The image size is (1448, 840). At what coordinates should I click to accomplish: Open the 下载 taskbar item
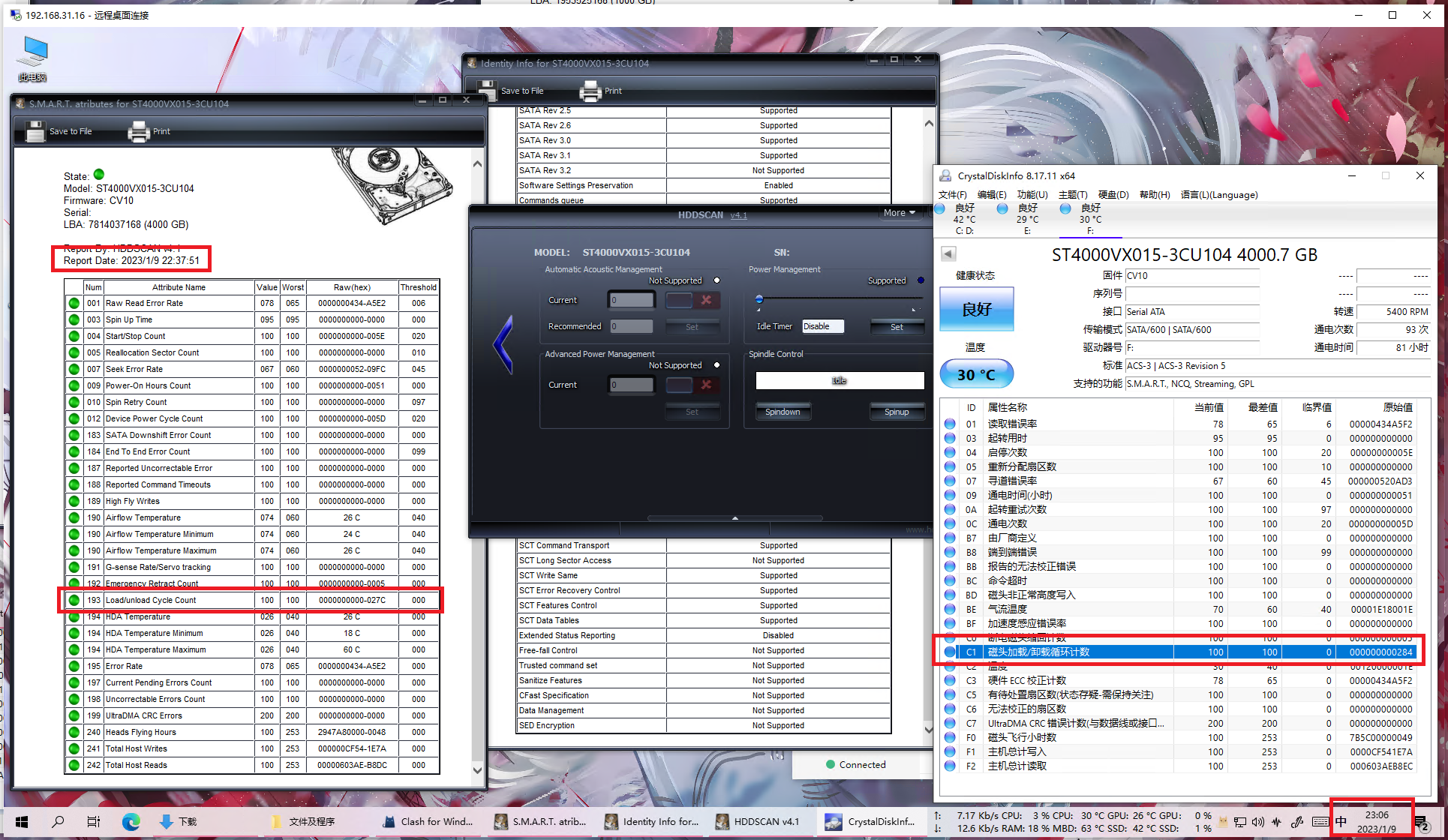click(x=179, y=822)
